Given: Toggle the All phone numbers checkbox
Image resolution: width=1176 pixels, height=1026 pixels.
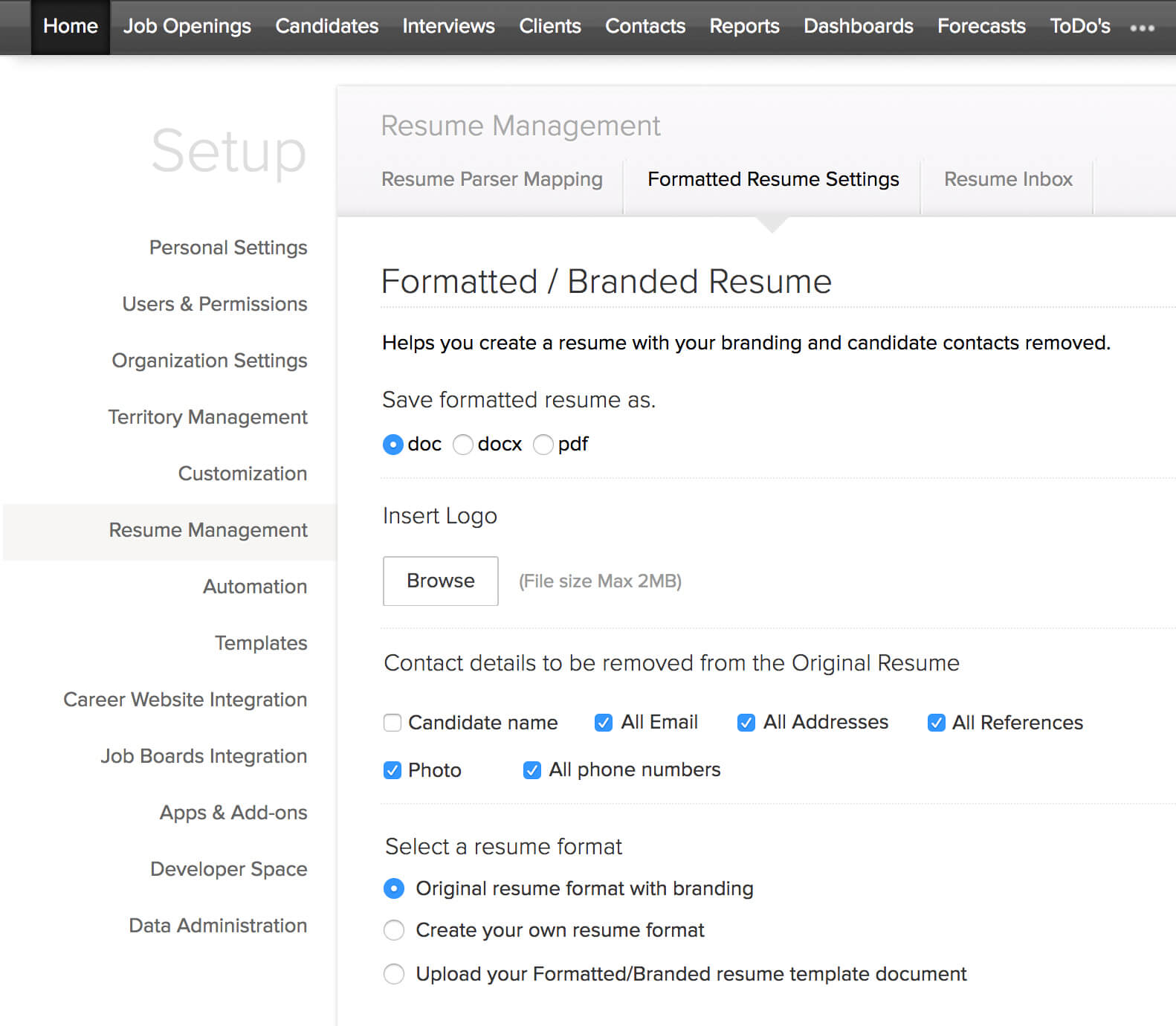Looking at the screenshot, I should click(x=532, y=770).
